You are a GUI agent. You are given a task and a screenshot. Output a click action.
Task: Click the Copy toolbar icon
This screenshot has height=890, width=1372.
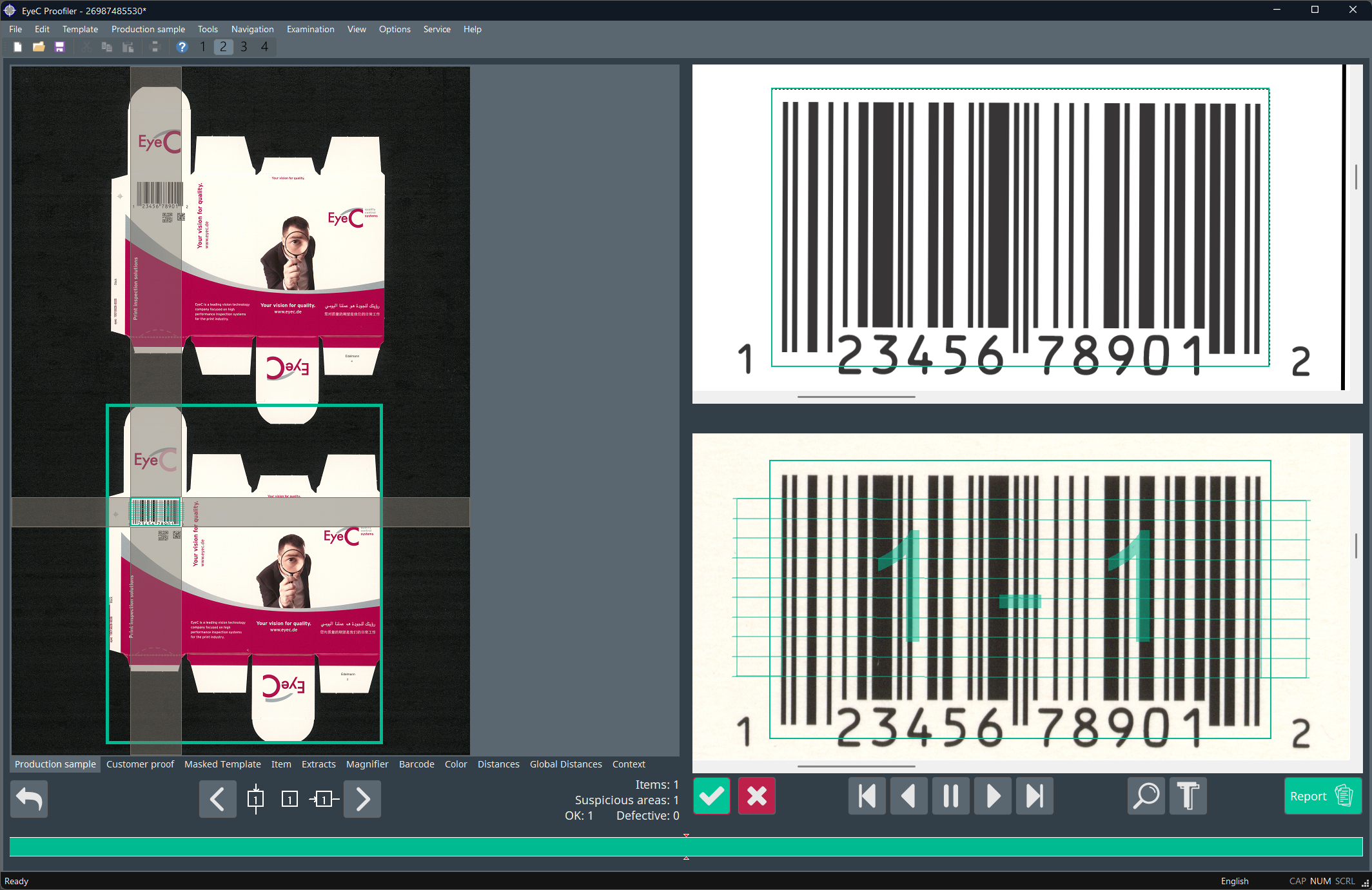pos(107,46)
